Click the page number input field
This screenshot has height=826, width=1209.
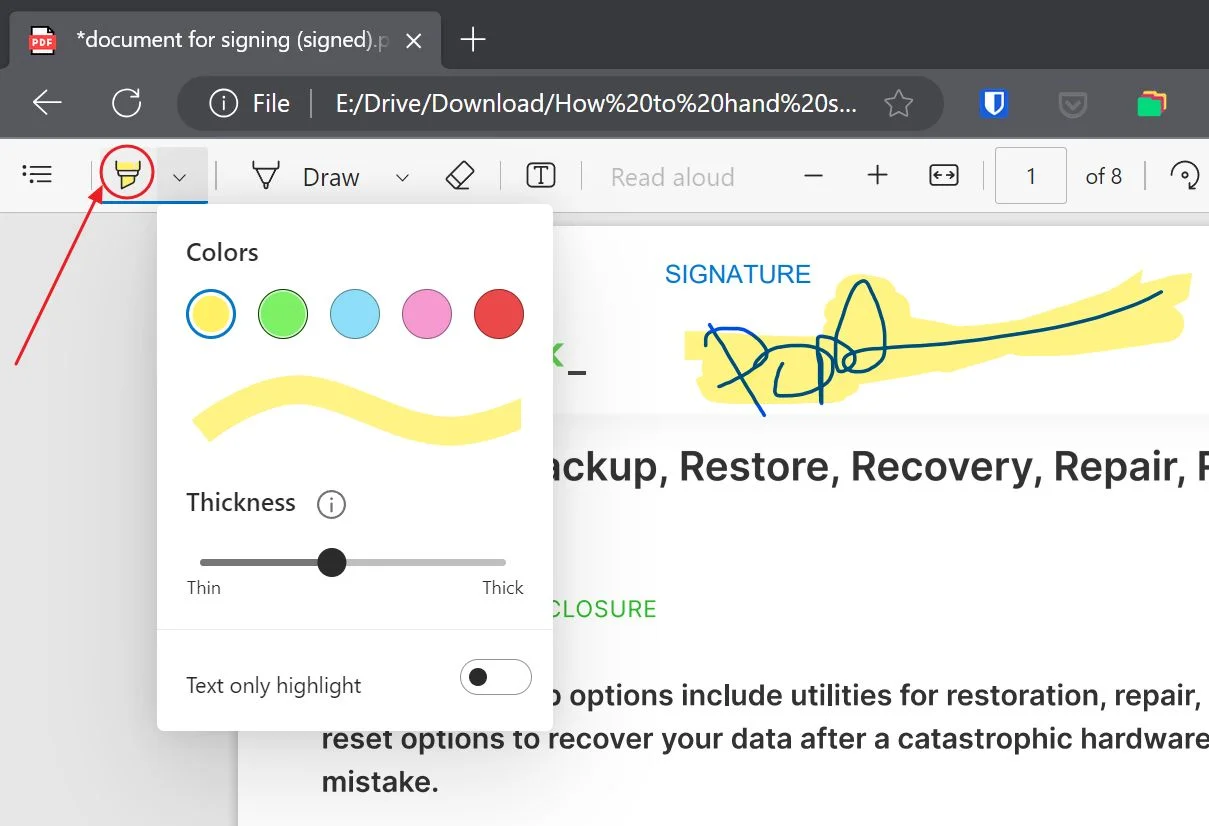coord(1031,176)
